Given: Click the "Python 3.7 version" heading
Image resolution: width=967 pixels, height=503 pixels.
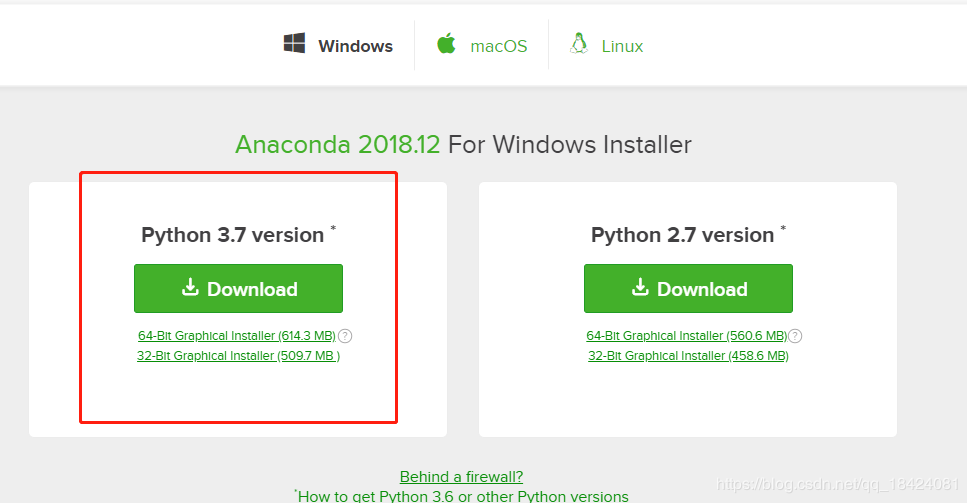Looking at the screenshot, I should pos(232,235).
